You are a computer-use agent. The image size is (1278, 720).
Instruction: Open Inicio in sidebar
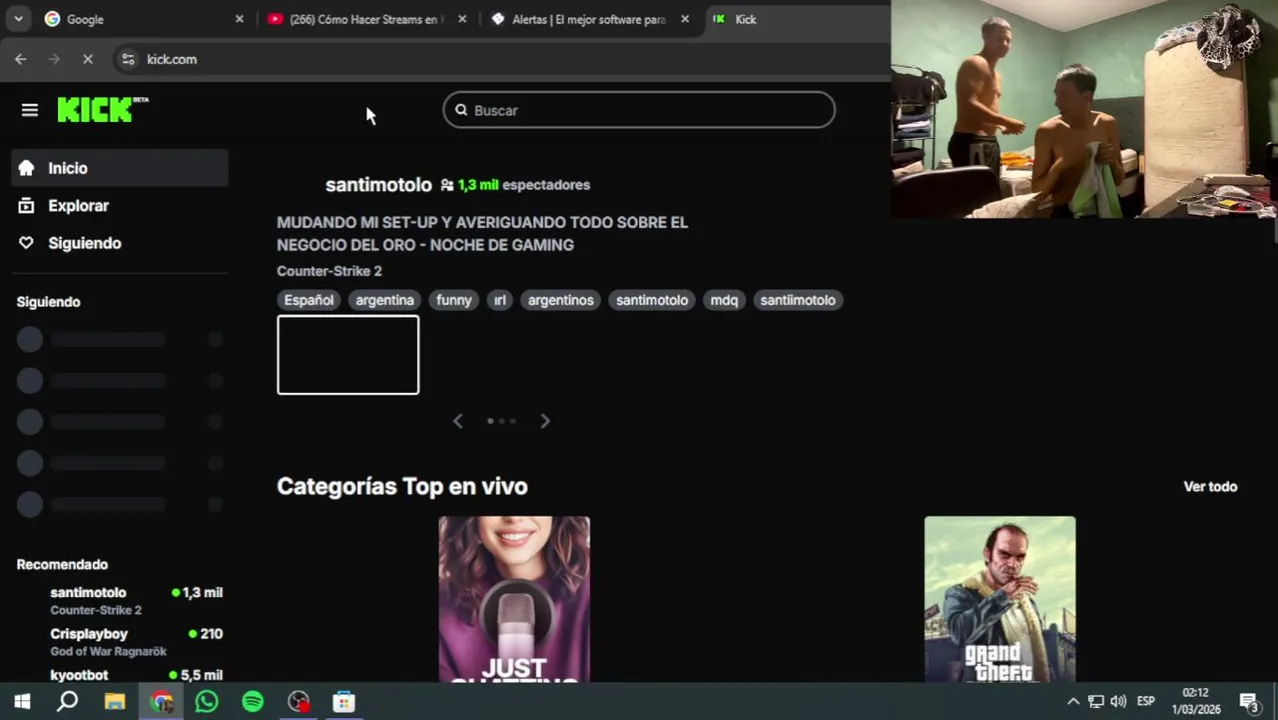pos(120,168)
